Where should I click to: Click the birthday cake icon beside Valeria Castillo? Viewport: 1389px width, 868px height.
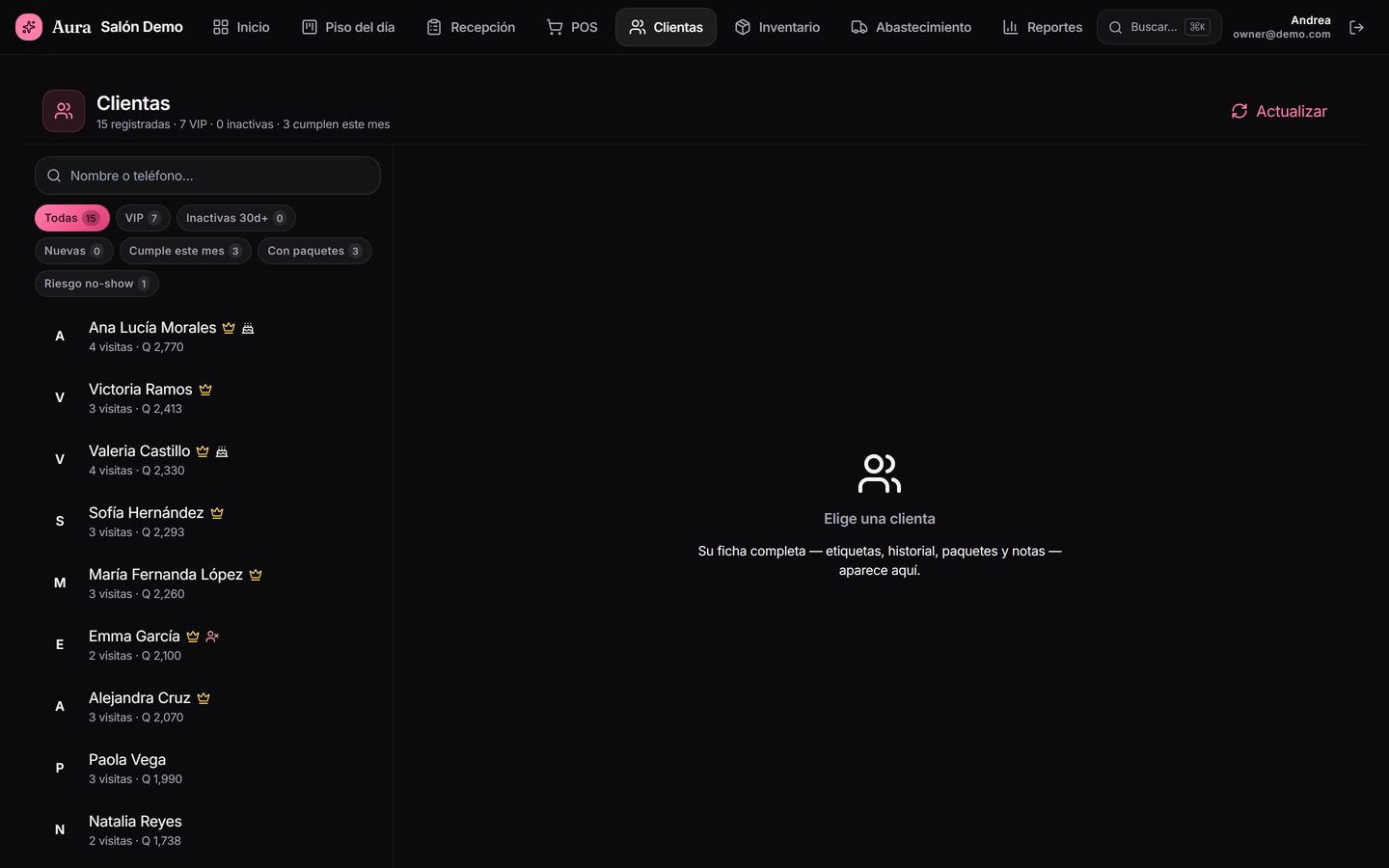pos(222,451)
